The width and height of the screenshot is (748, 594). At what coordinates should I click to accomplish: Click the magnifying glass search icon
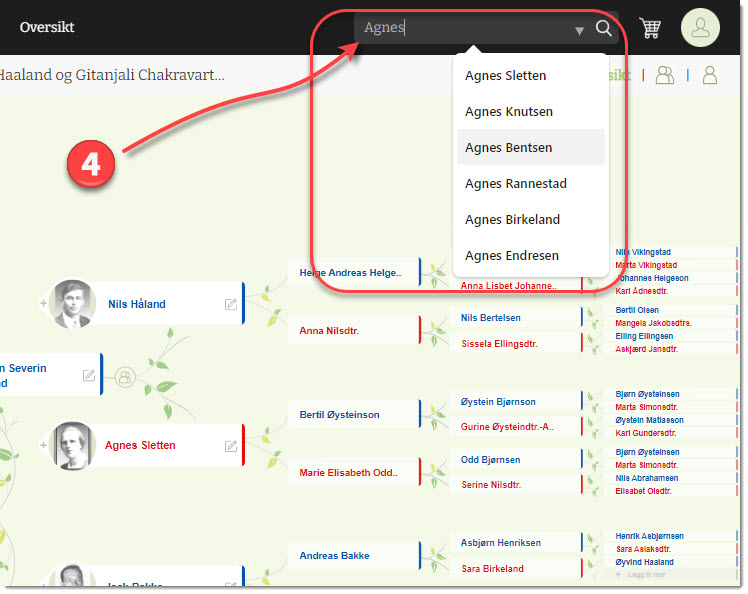click(x=604, y=28)
